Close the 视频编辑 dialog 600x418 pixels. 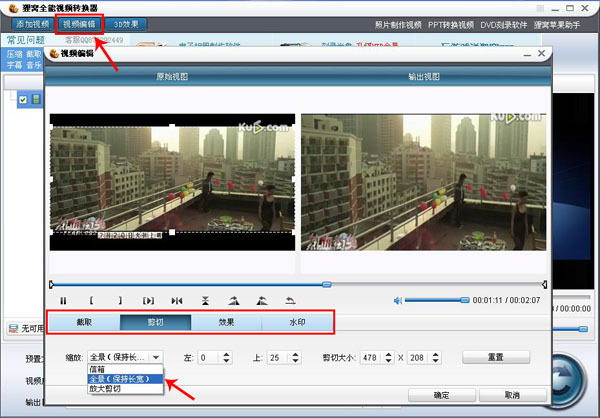pyautogui.click(x=541, y=54)
